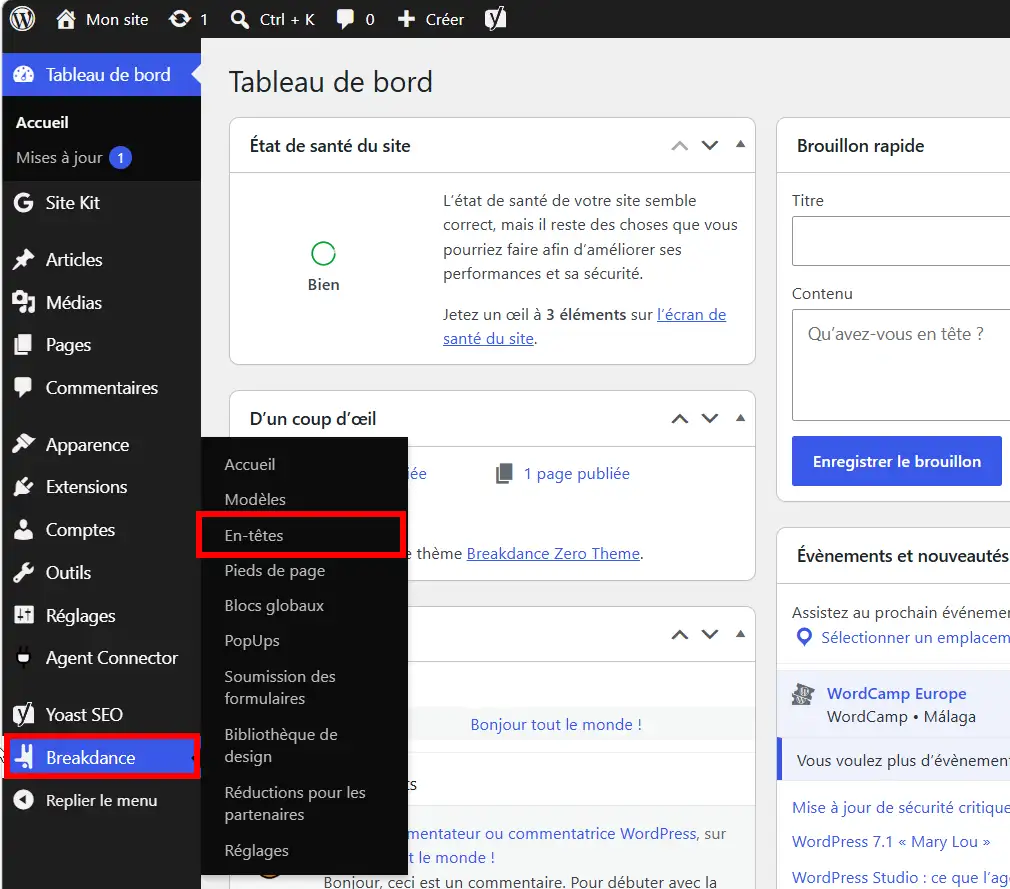Click the Pages icon in sidebar
Viewport: 1010px width, 889px height.
24,345
